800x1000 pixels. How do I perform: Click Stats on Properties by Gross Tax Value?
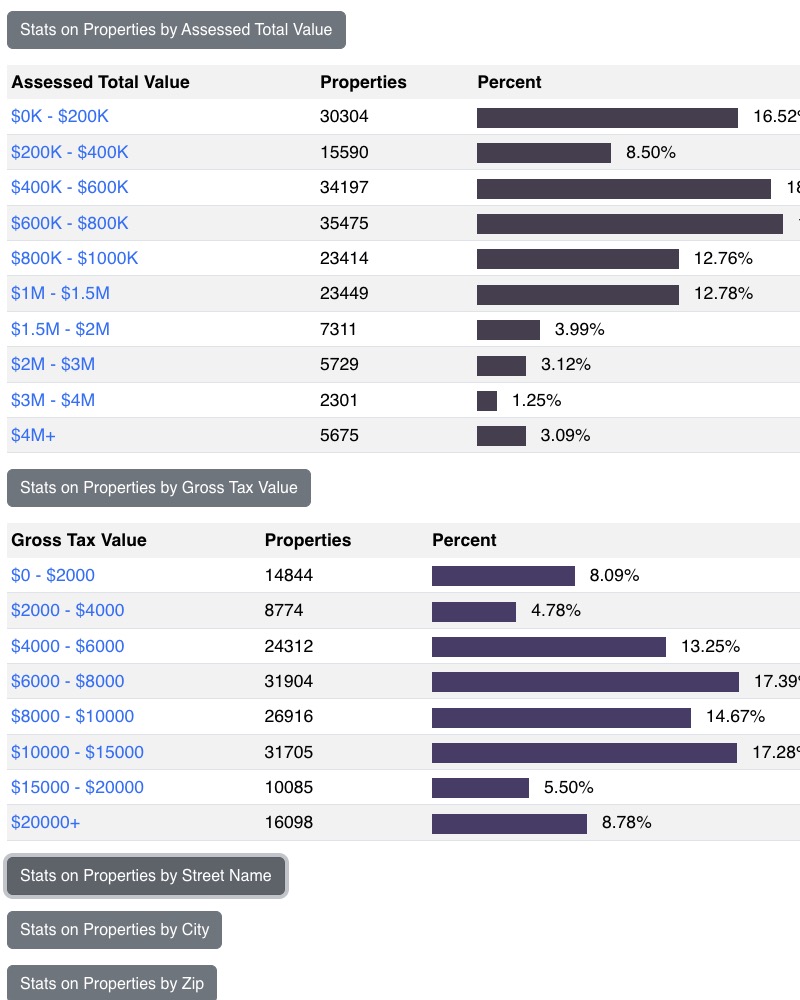coord(158,487)
